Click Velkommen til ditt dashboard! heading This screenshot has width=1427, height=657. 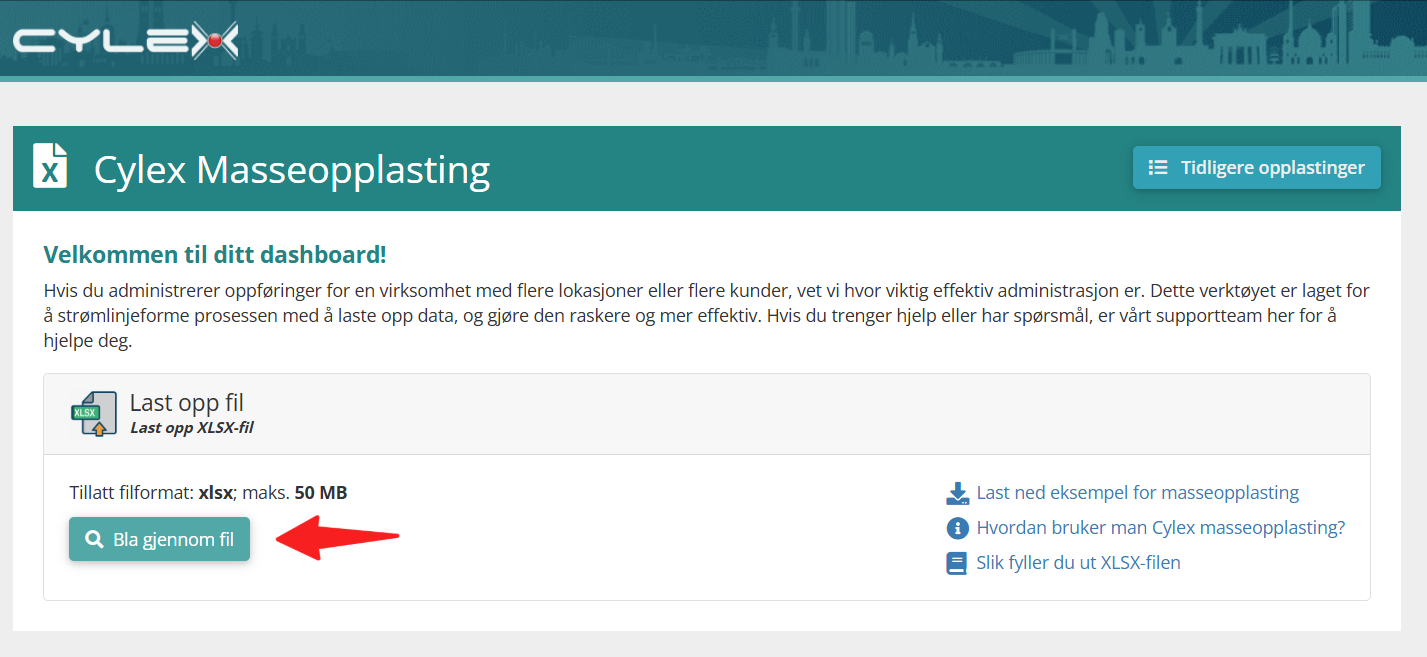215,254
